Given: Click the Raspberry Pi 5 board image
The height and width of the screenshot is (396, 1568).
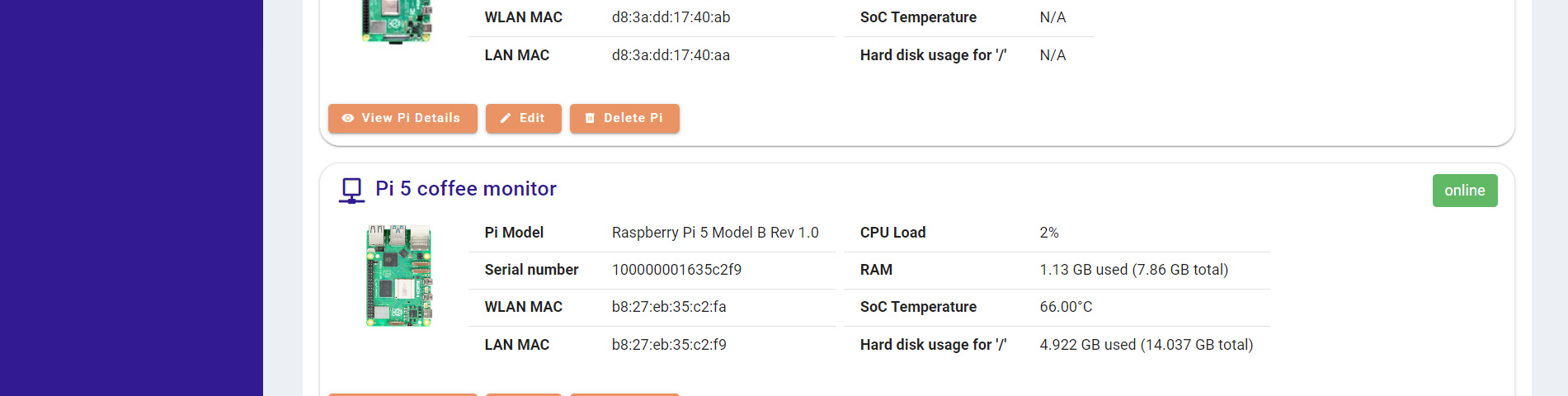Looking at the screenshot, I should (399, 276).
